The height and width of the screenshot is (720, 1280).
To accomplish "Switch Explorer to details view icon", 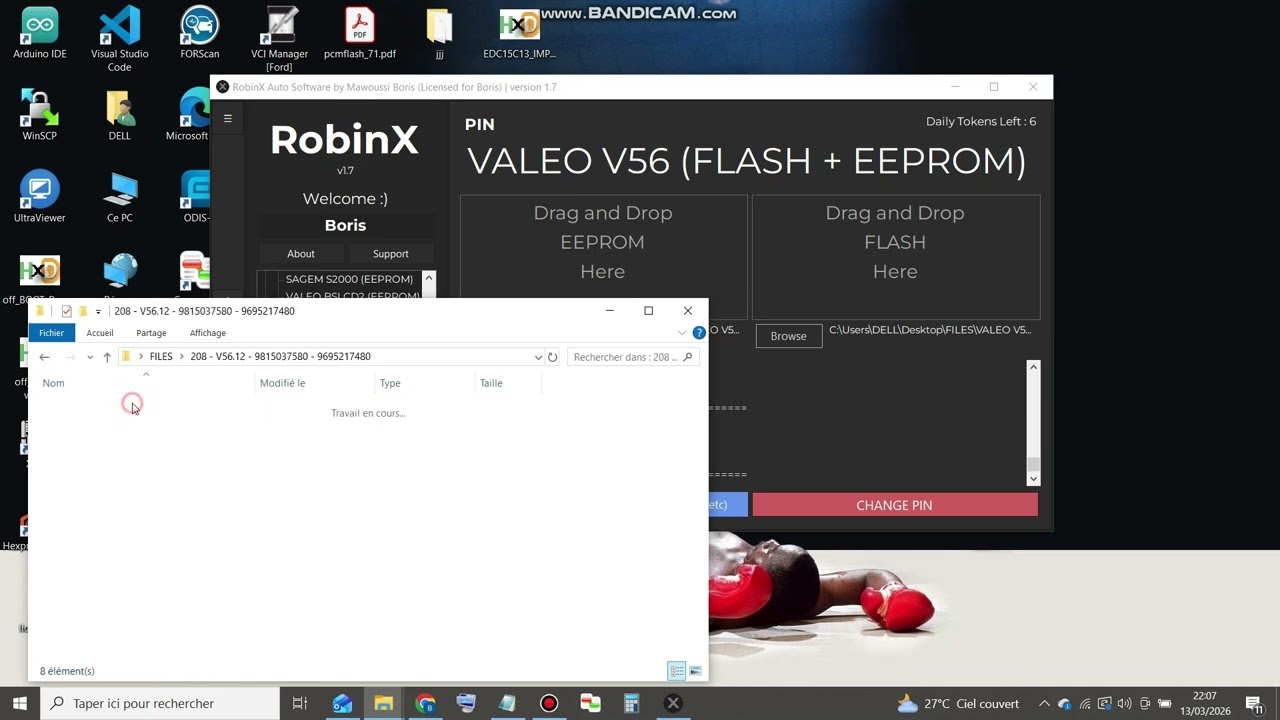I will click(x=677, y=671).
